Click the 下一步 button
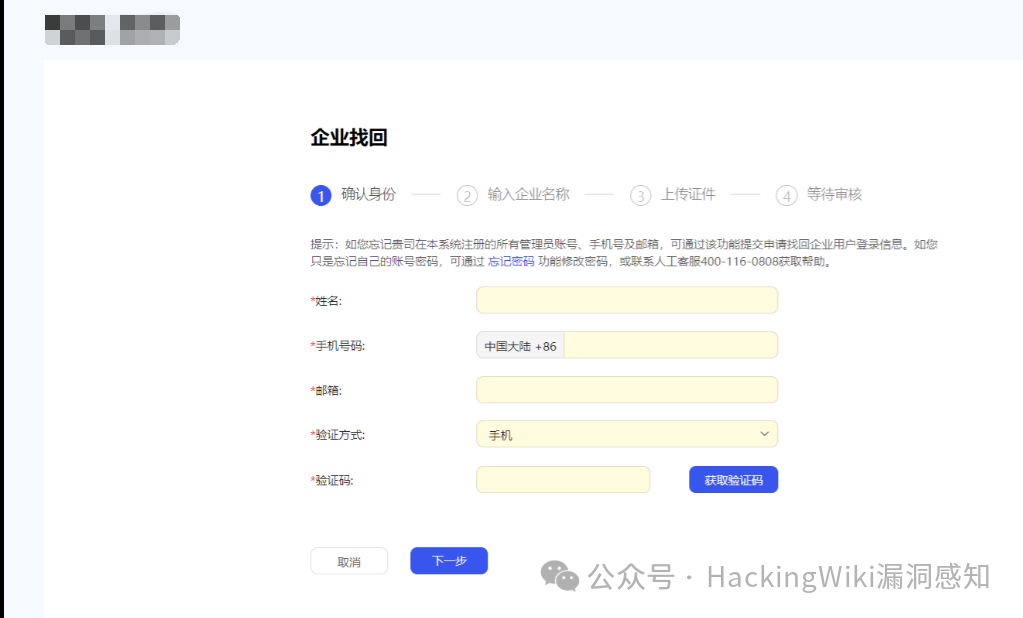The width and height of the screenshot is (1023, 618). 449,561
